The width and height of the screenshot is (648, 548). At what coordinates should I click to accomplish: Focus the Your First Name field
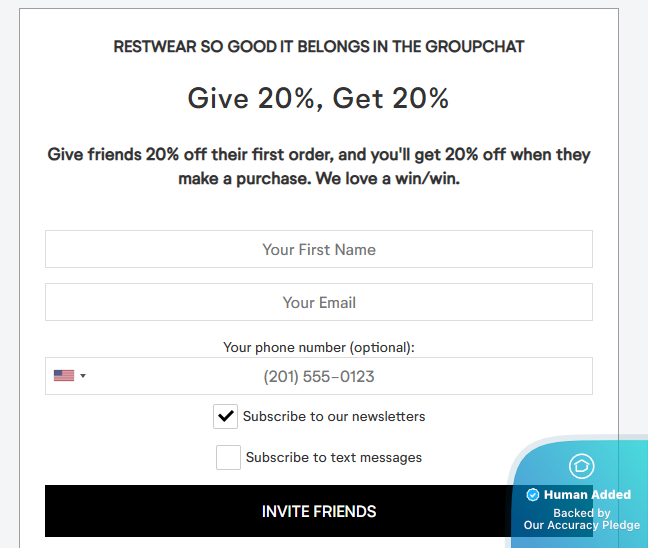point(319,249)
